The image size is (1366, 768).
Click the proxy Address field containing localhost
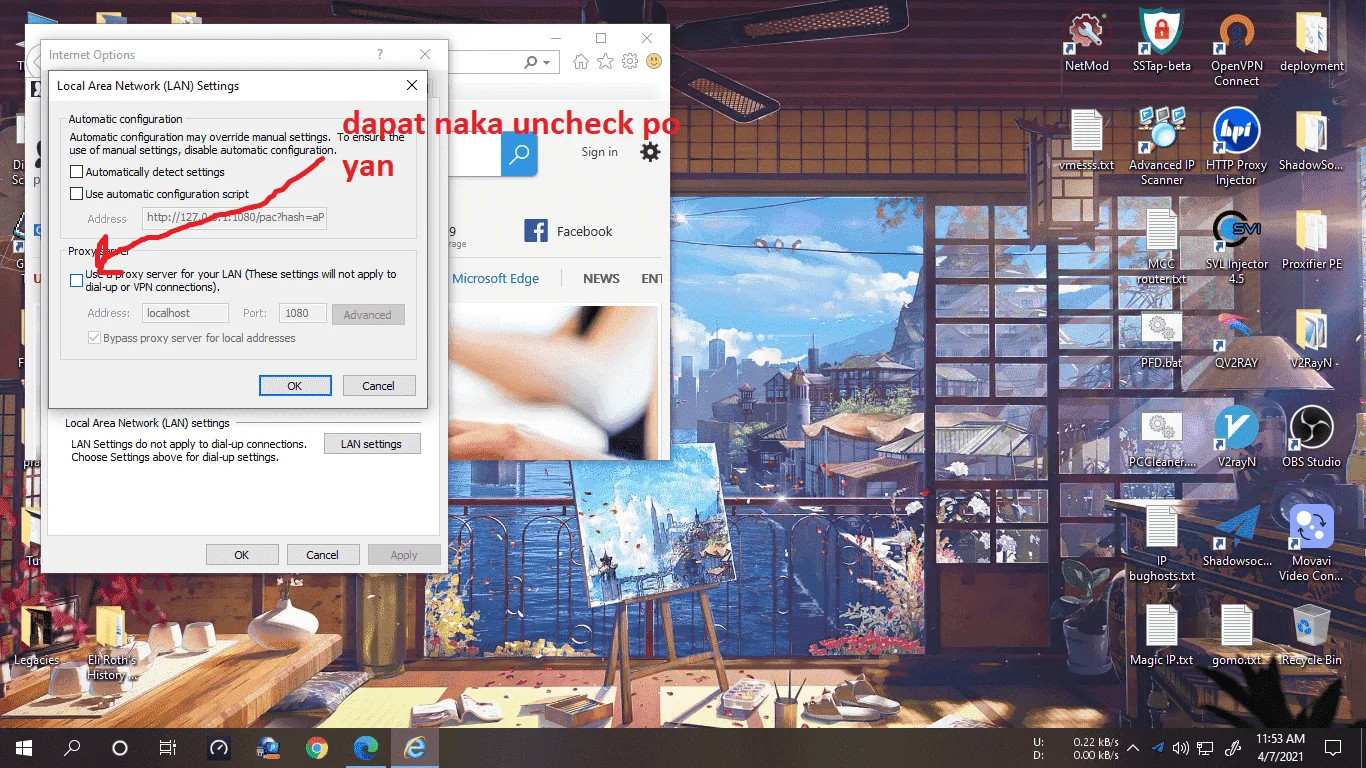[185, 313]
